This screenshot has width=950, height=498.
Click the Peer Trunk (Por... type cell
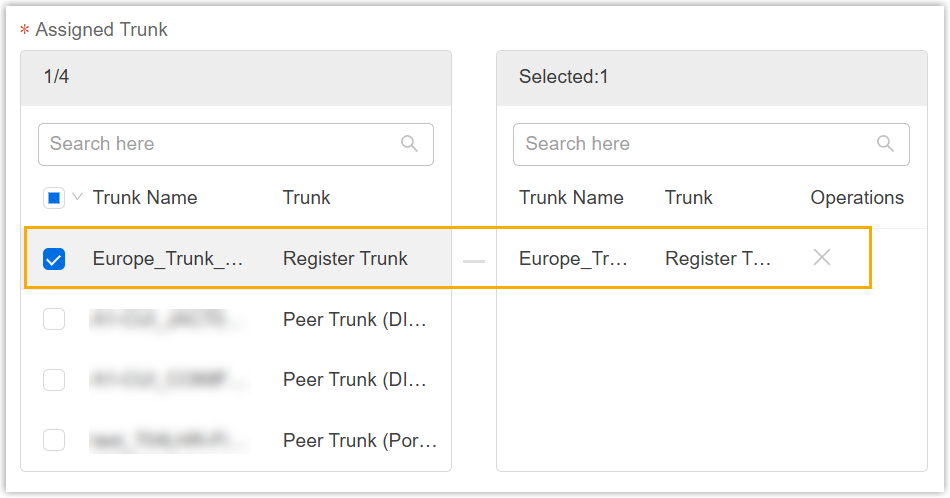(360, 440)
